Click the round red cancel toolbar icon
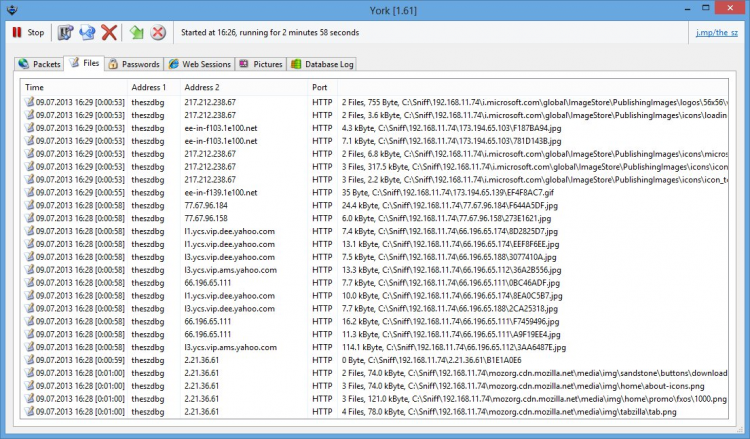750x439 pixels. (x=158, y=33)
